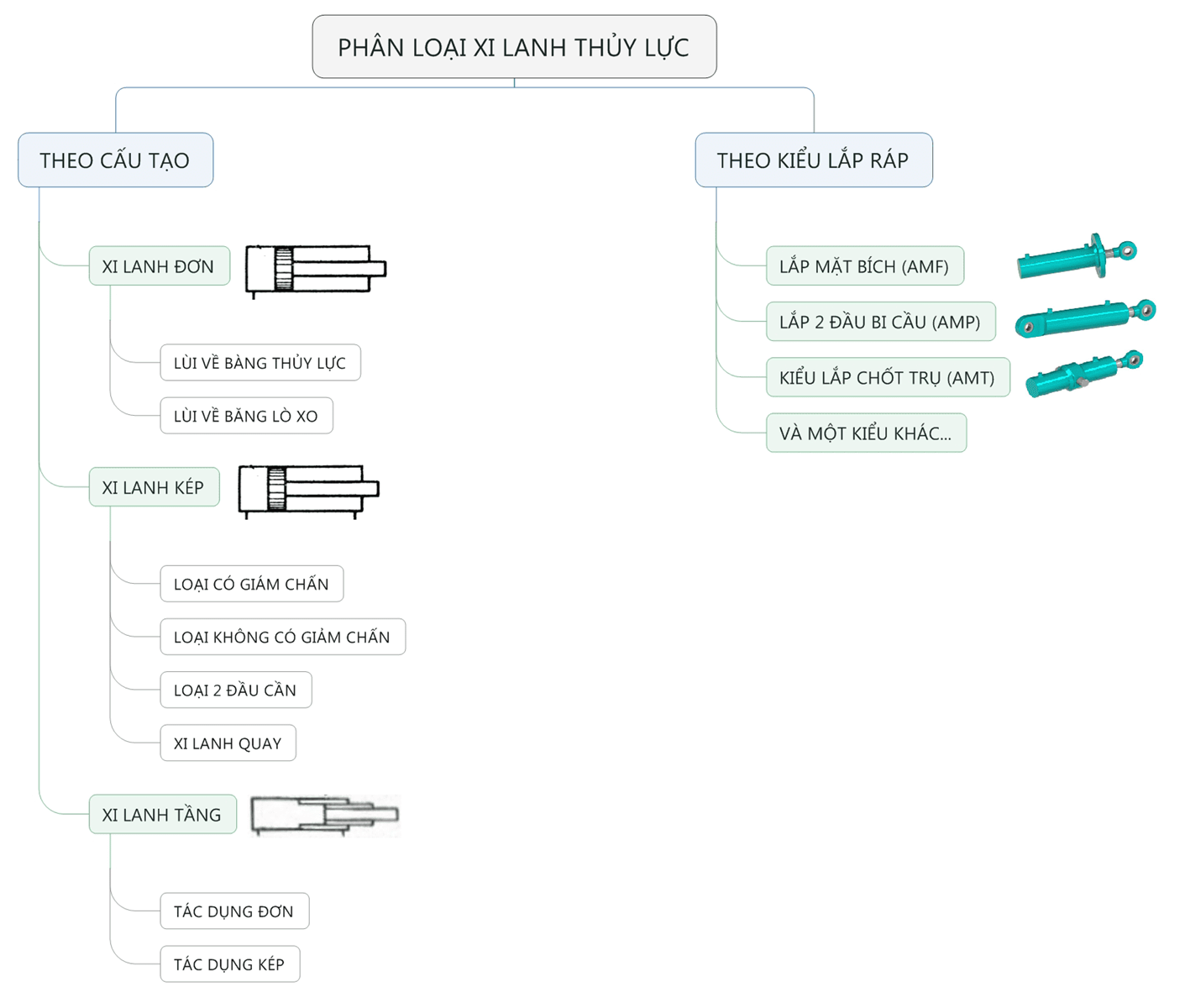1190x1008 pixels.
Task: Select the THEO CẤU TẠO branch node
Action: pyautogui.click(x=115, y=160)
